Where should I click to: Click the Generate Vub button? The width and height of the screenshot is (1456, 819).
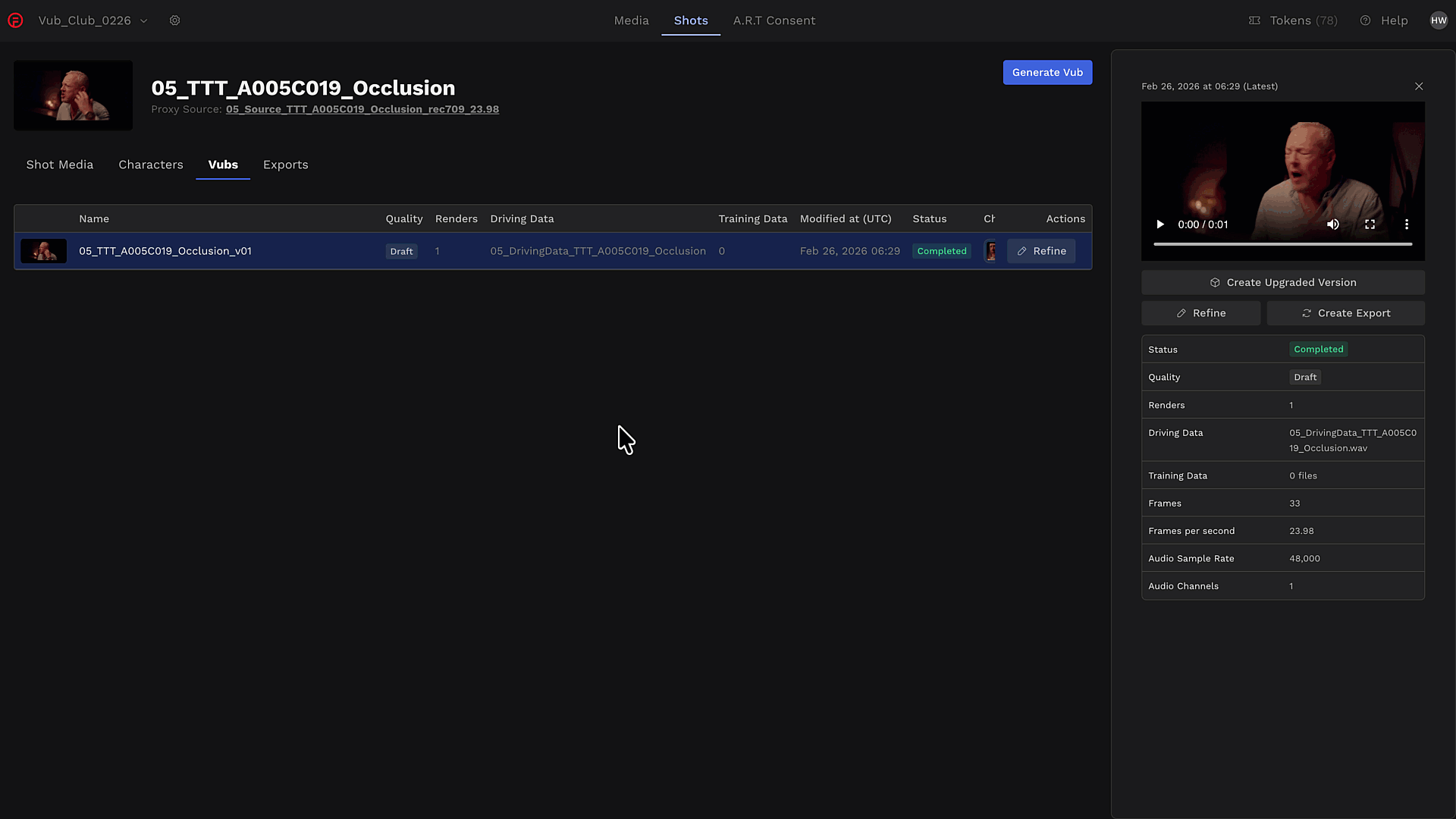pyautogui.click(x=1047, y=72)
